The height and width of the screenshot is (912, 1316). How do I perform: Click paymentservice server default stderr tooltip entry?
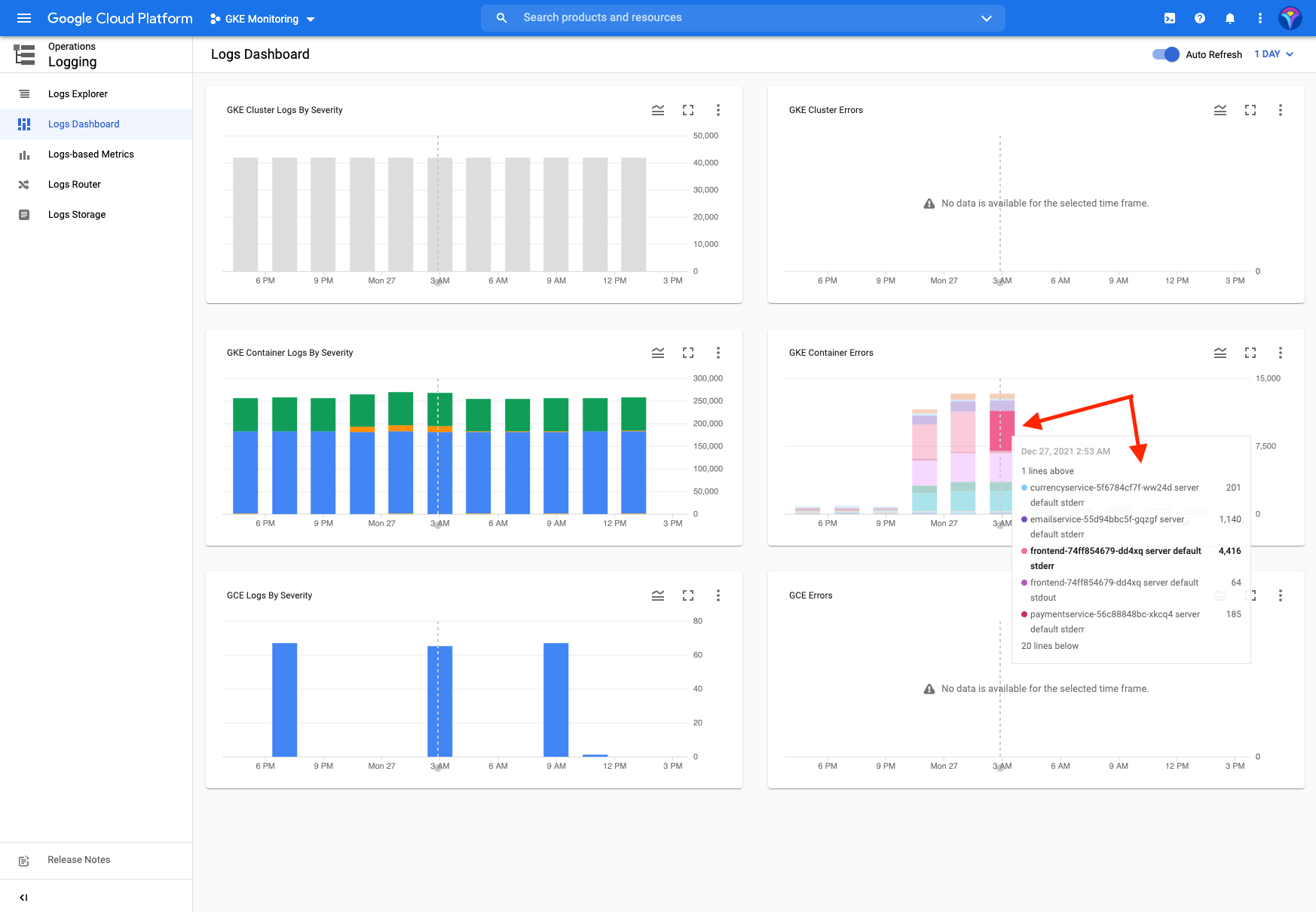coord(1131,622)
